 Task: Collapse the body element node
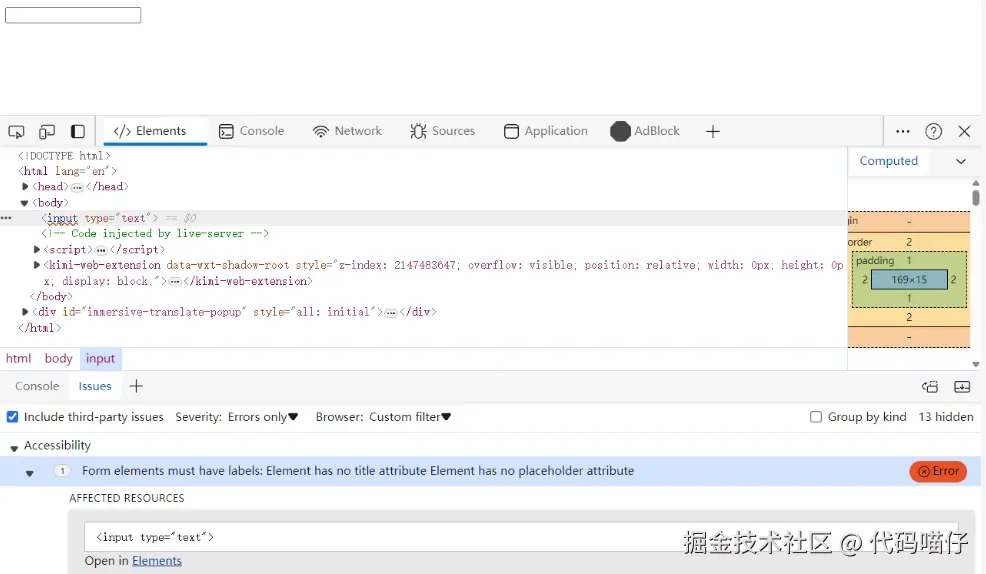point(25,203)
